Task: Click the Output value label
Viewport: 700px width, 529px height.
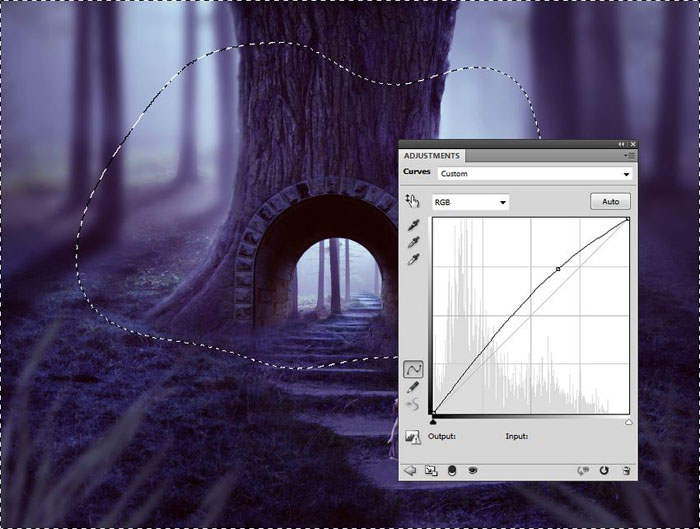Action: pos(442,436)
